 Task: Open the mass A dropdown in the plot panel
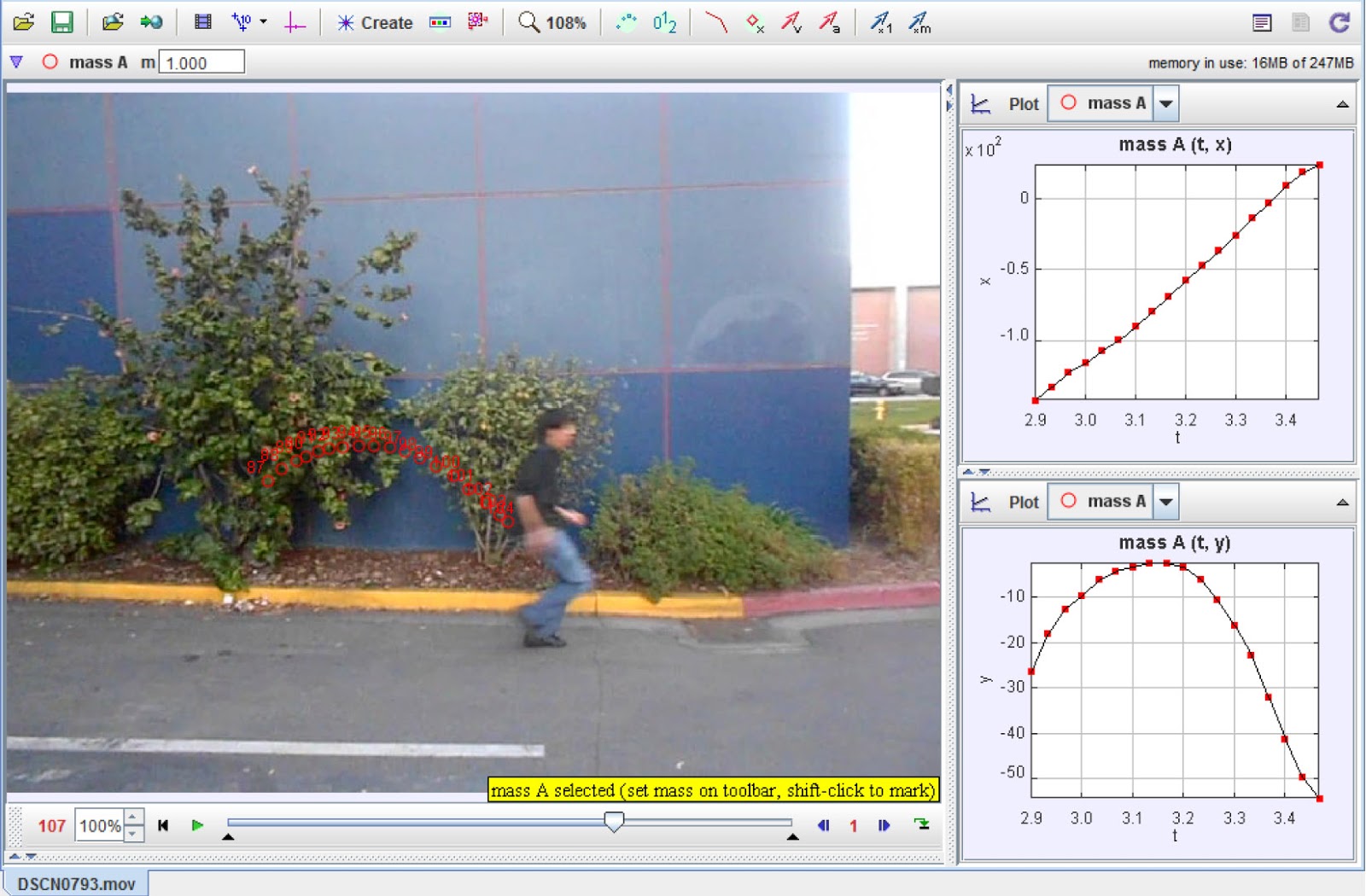(1166, 102)
